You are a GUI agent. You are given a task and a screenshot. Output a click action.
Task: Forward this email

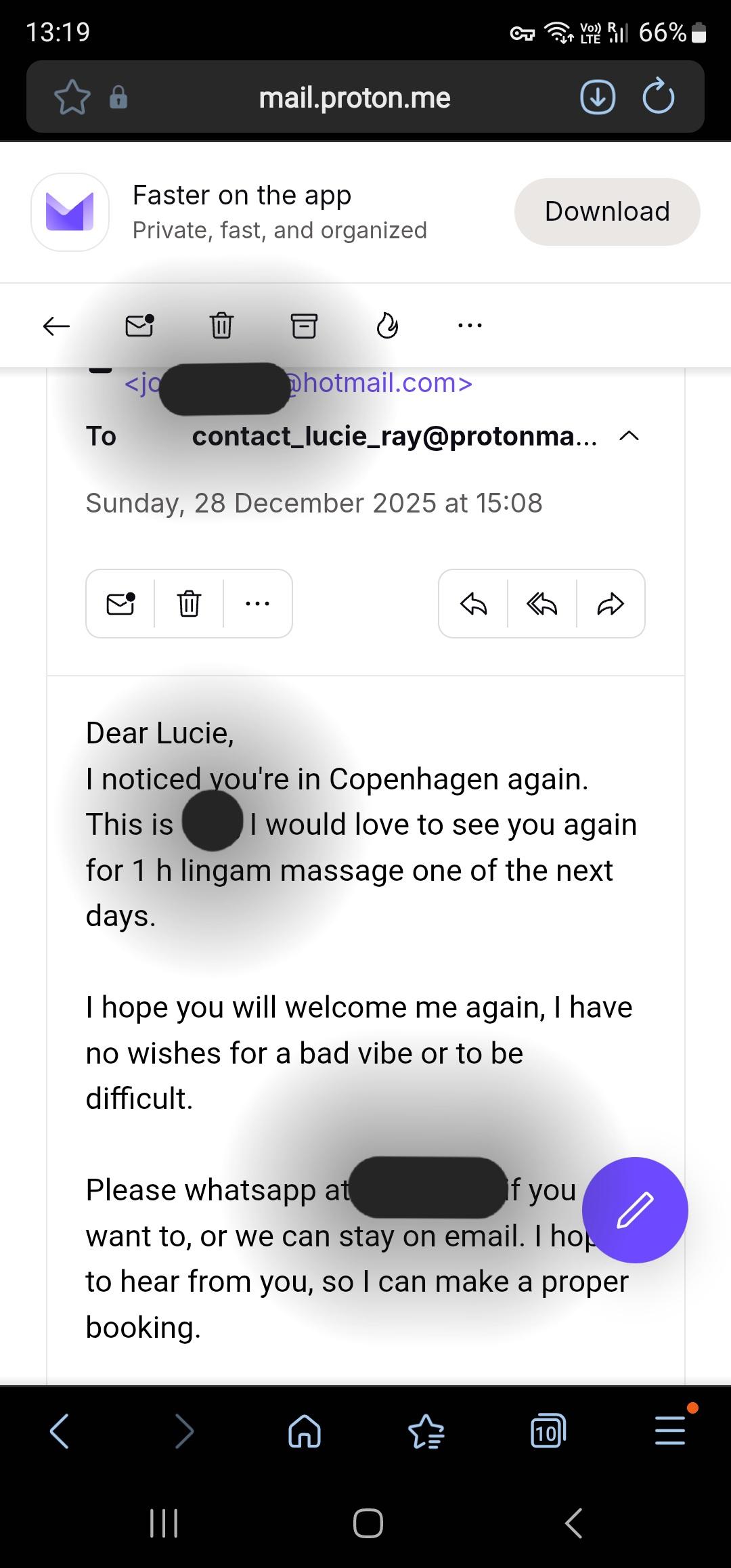coord(611,603)
